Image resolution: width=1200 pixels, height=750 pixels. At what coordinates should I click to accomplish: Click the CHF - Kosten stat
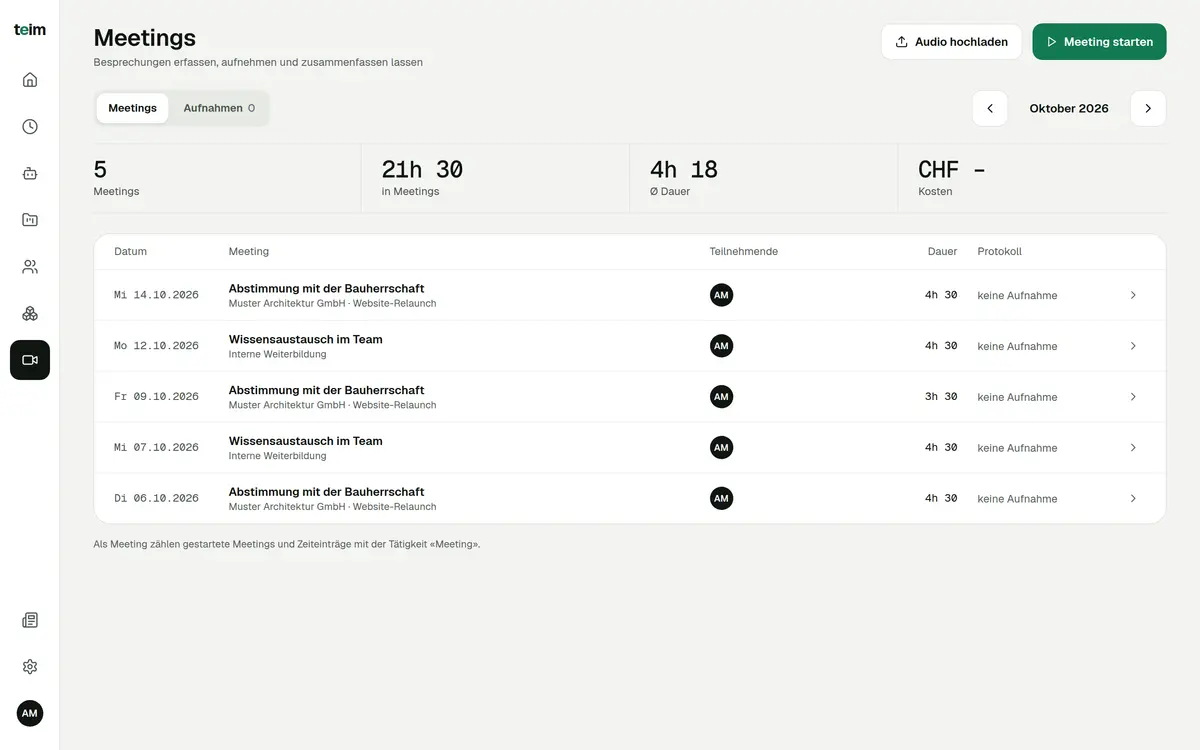(952, 177)
